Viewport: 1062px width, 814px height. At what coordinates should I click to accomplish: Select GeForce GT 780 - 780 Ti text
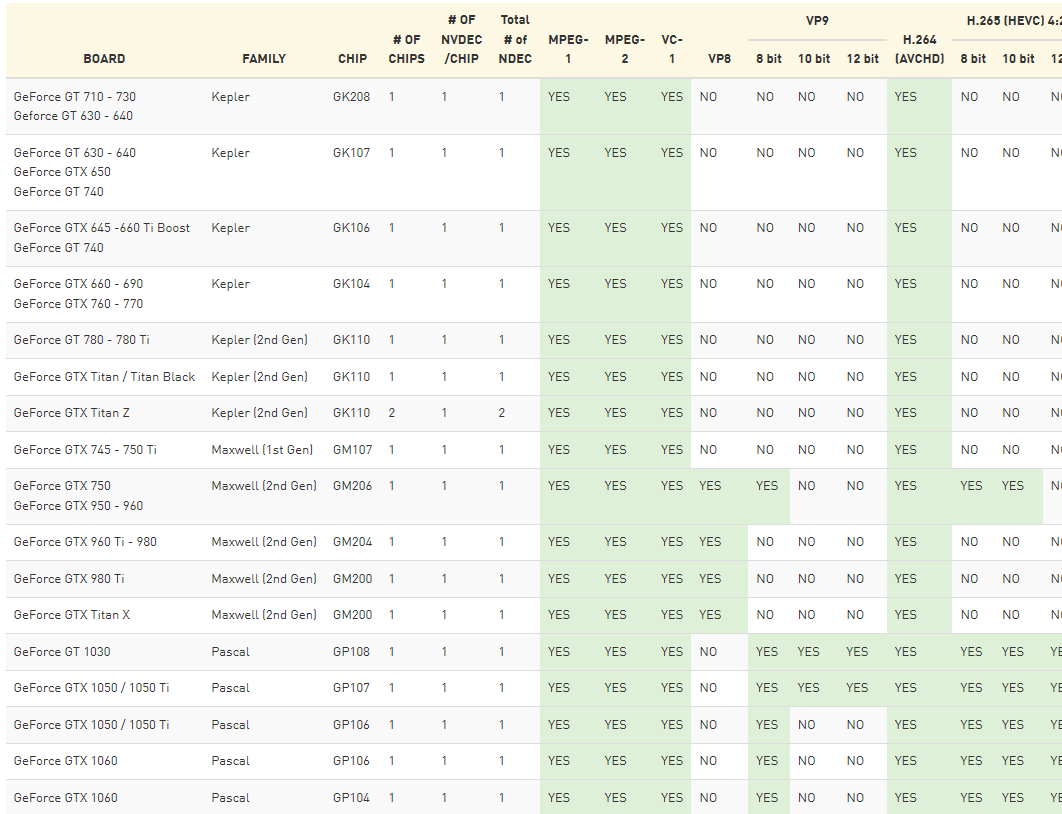point(81,340)
